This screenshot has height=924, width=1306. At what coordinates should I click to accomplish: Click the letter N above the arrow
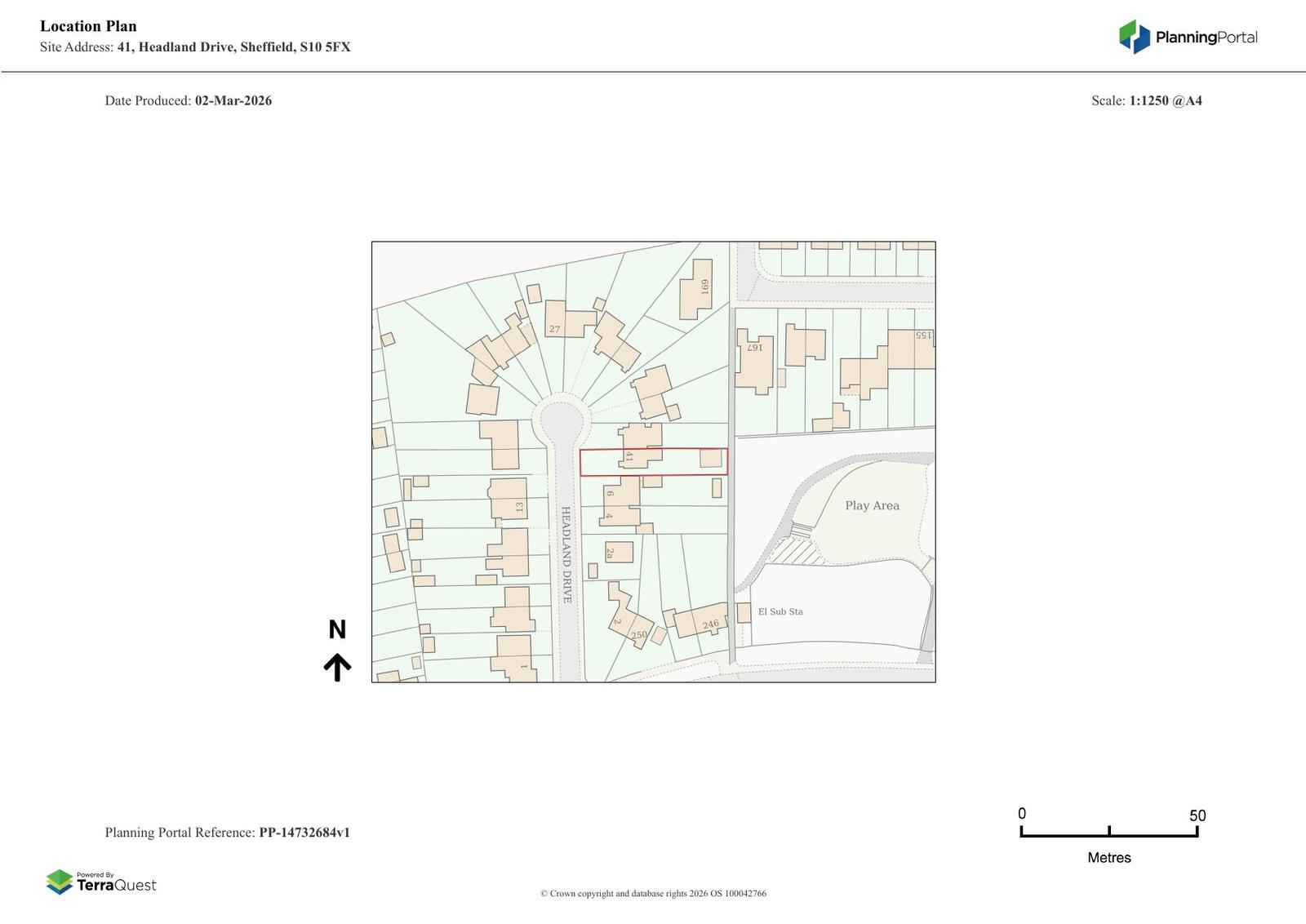pos(337,629)
